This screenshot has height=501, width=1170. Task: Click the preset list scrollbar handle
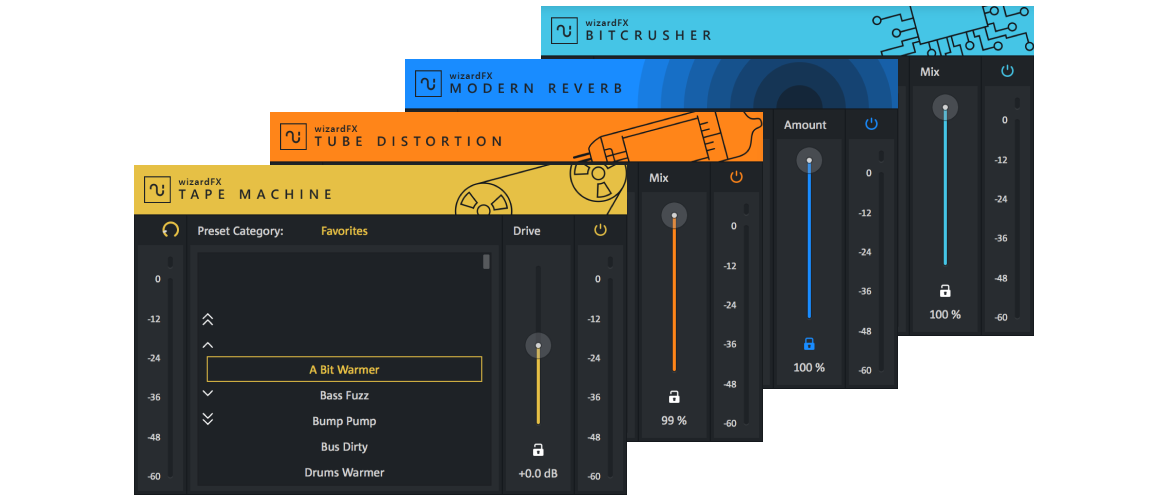pyautogui.click(x=486, y=262)
